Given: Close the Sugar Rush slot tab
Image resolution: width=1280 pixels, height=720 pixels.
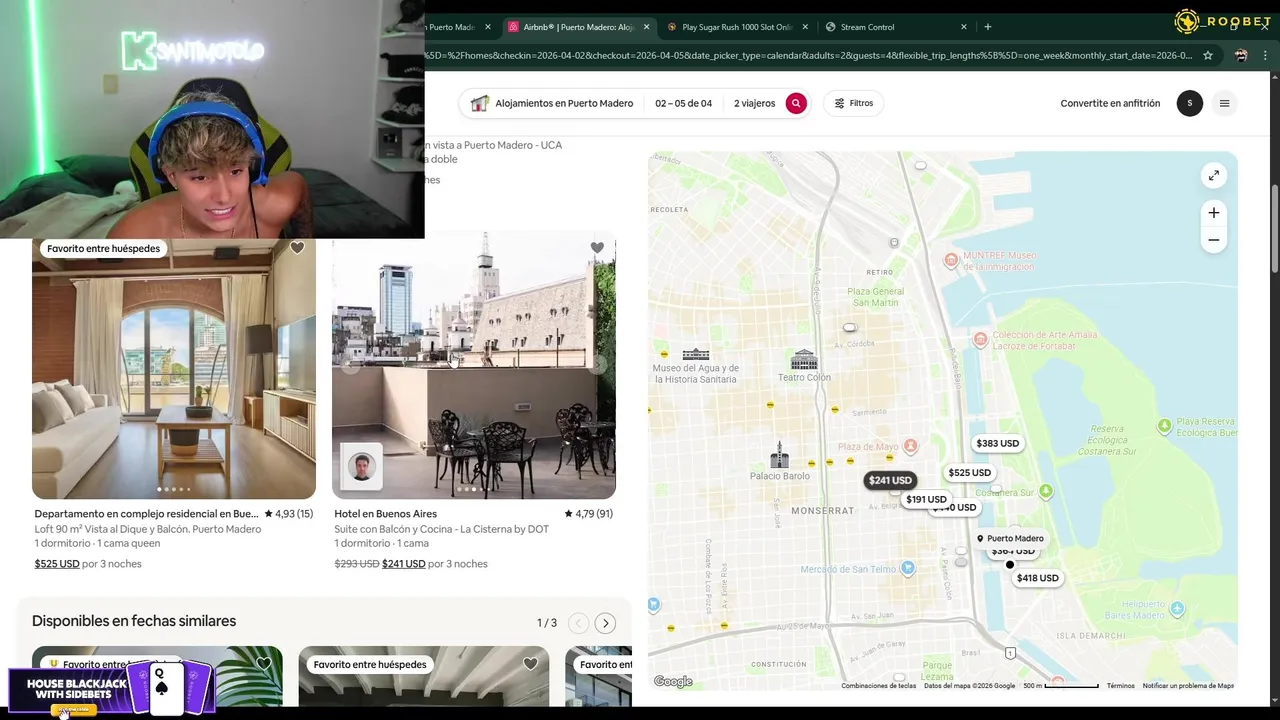Looking at the screenshot, I should coord(805,27).
